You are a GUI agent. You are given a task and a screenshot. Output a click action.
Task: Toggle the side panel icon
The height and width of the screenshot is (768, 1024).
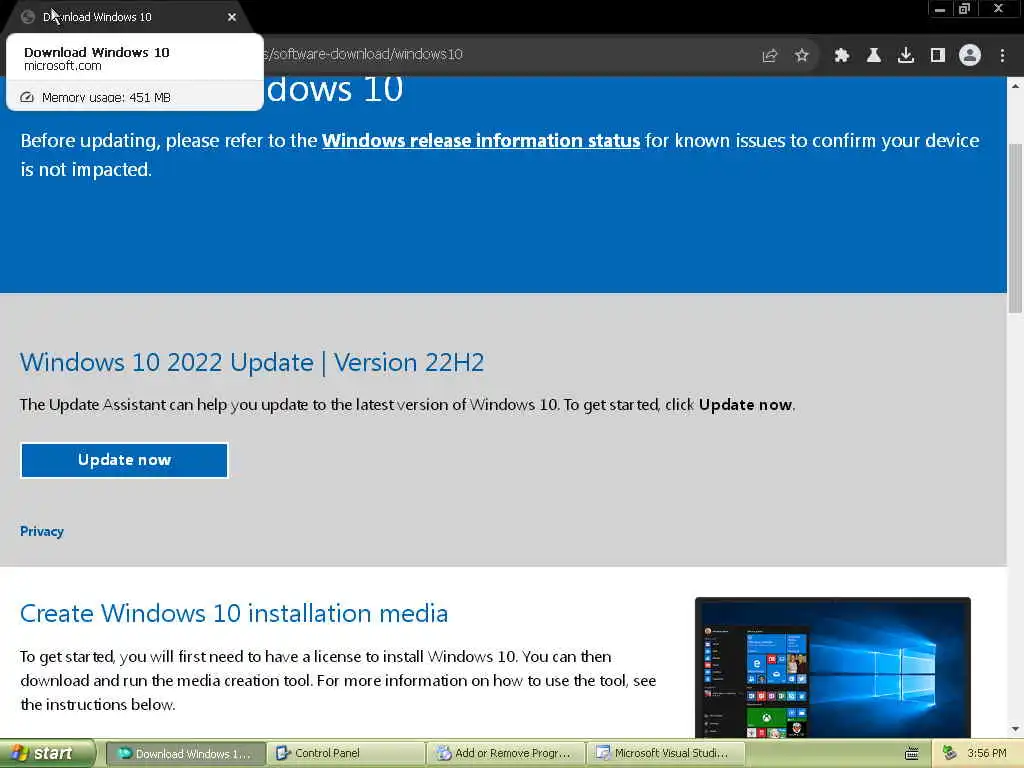point(938,56)
